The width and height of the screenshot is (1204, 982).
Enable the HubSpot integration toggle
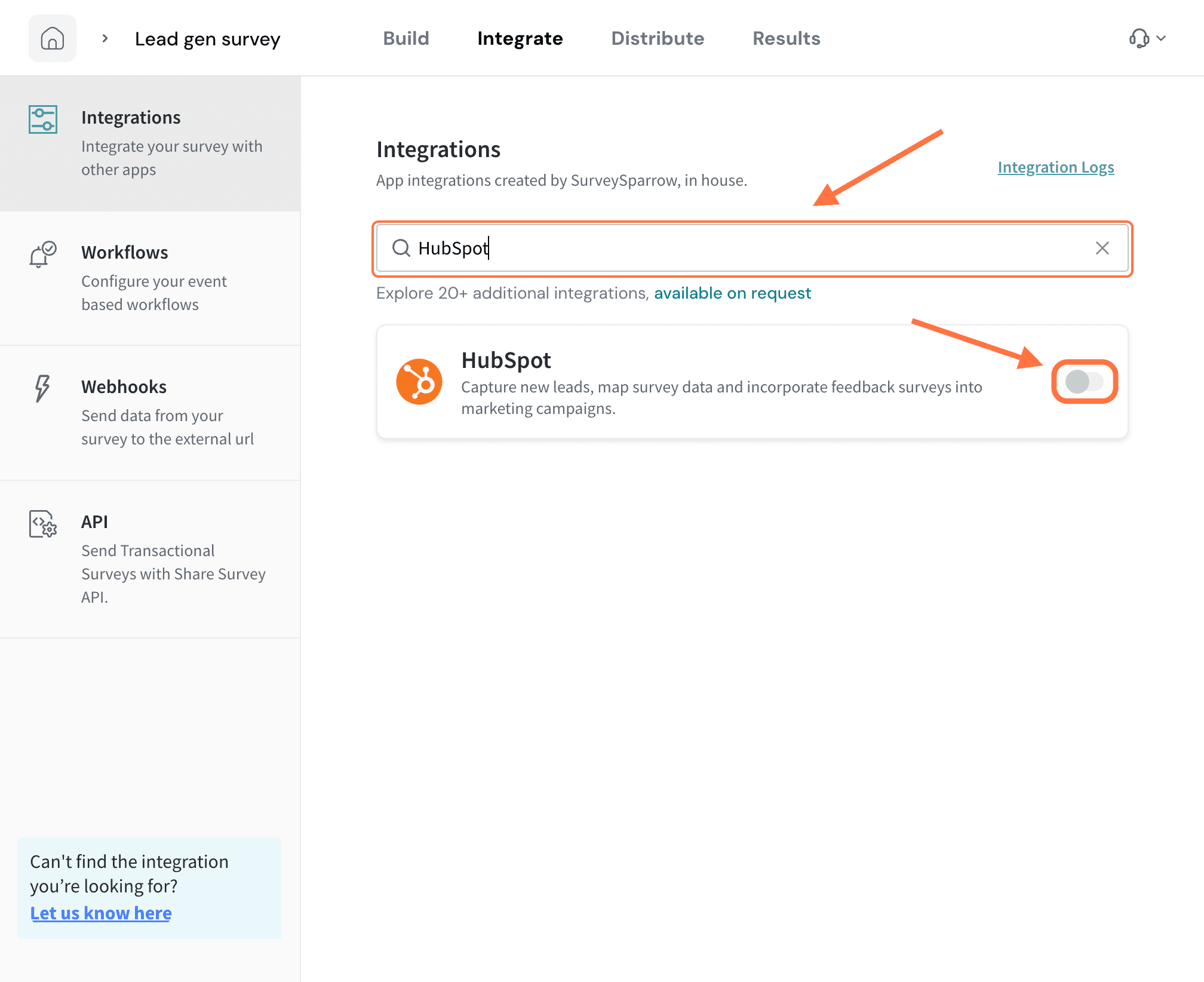pyautogui.click(x=1084, y=382)
